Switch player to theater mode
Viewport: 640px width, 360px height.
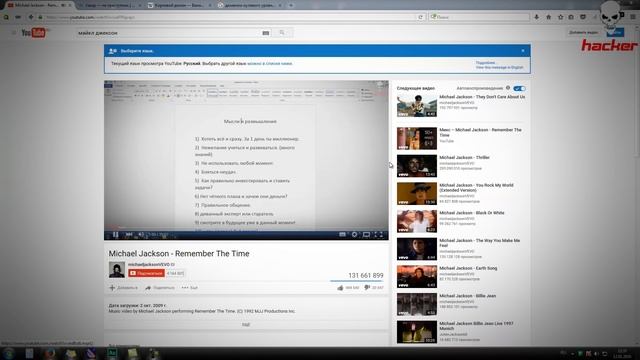tap(366, 234)
